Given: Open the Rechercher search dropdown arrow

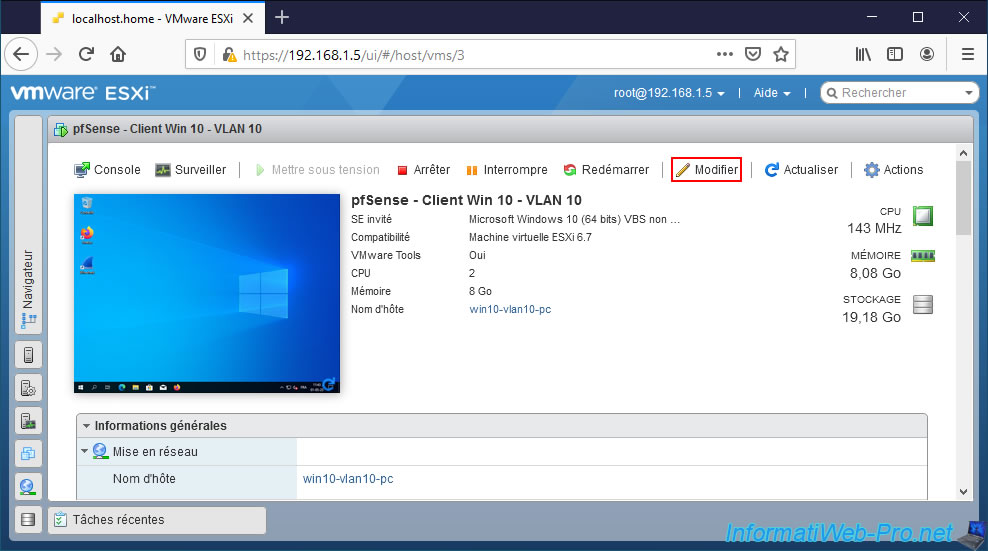Looking at the screenshot, I should pos(968,93).
